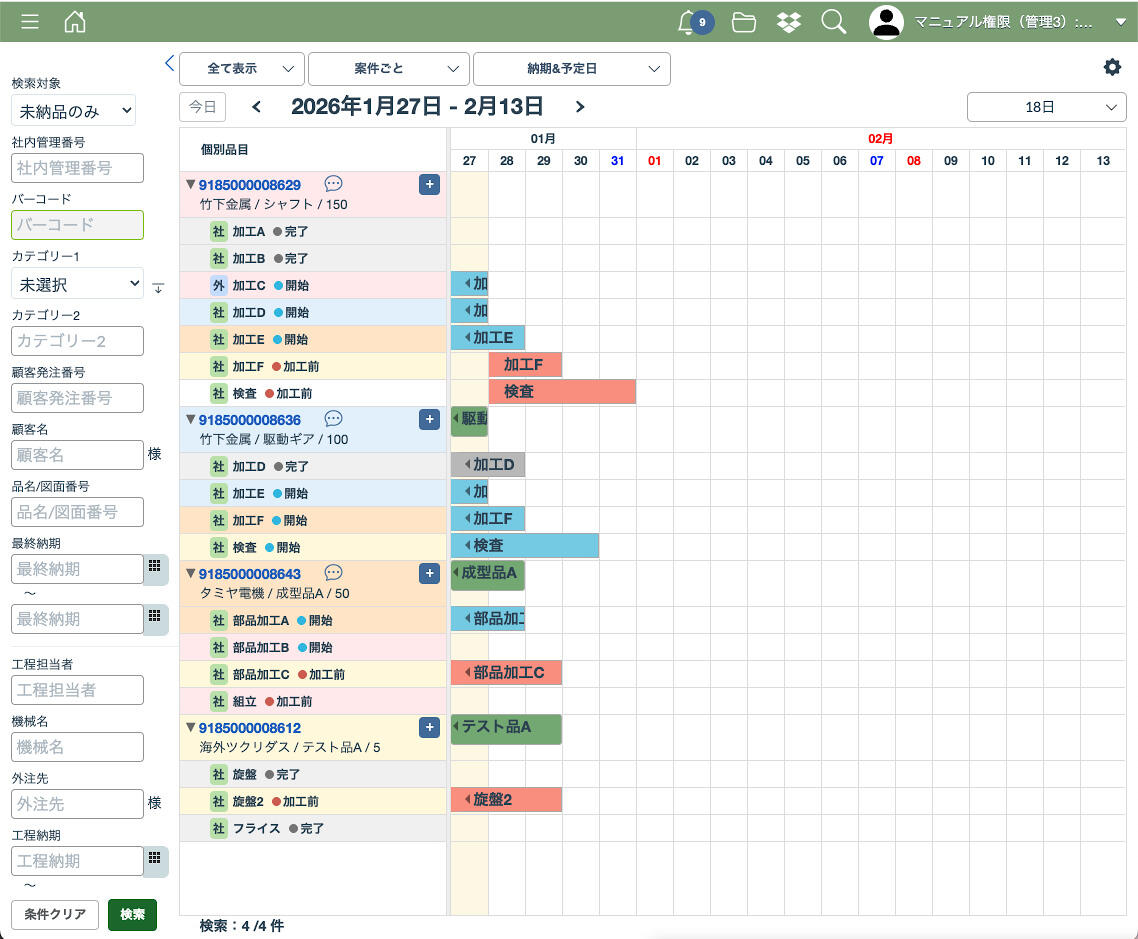Collapse the 9185000008629 item tree
Screen dimensions: 1138x939
click(191, 184)
